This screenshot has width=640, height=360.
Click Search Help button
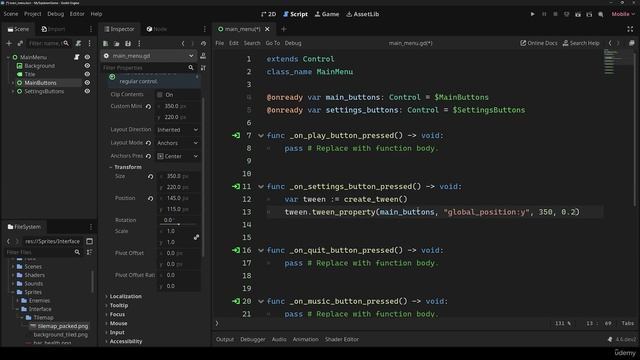pos(581,43)
